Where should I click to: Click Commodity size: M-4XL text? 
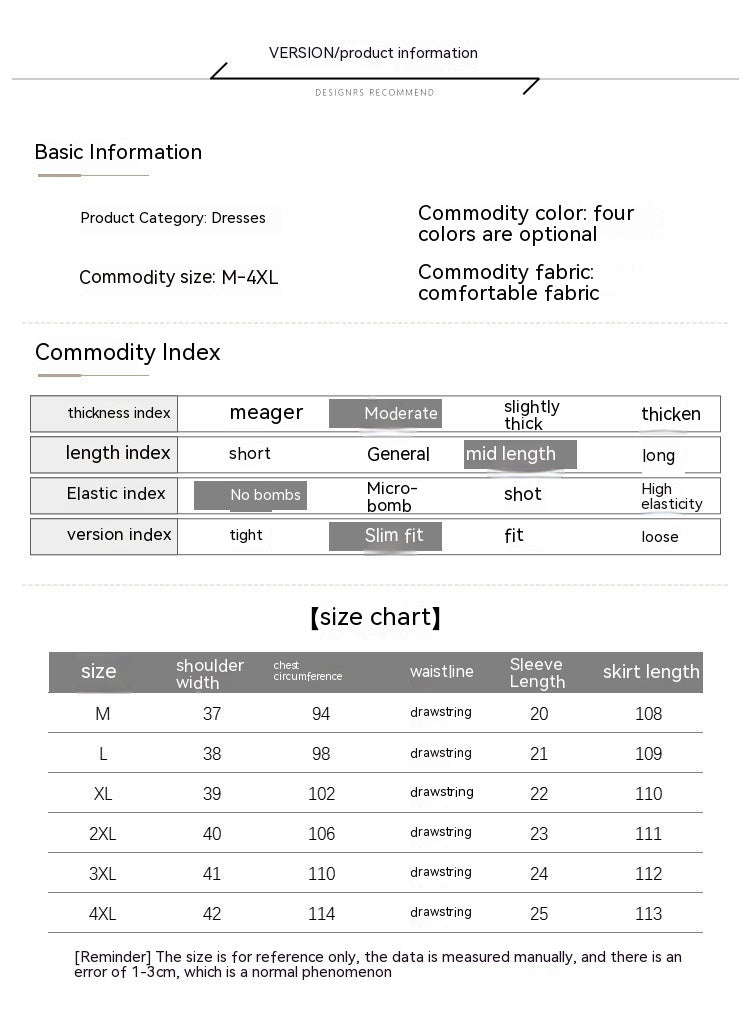pos(179,277)
